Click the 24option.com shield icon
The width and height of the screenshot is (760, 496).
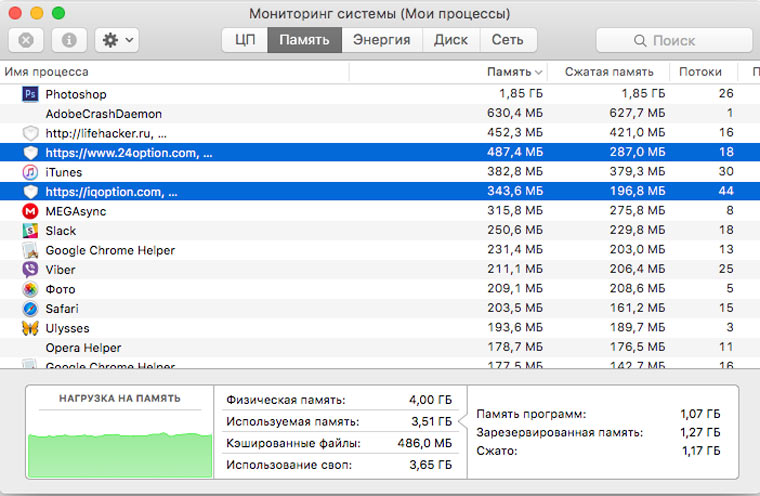[30, 152]
